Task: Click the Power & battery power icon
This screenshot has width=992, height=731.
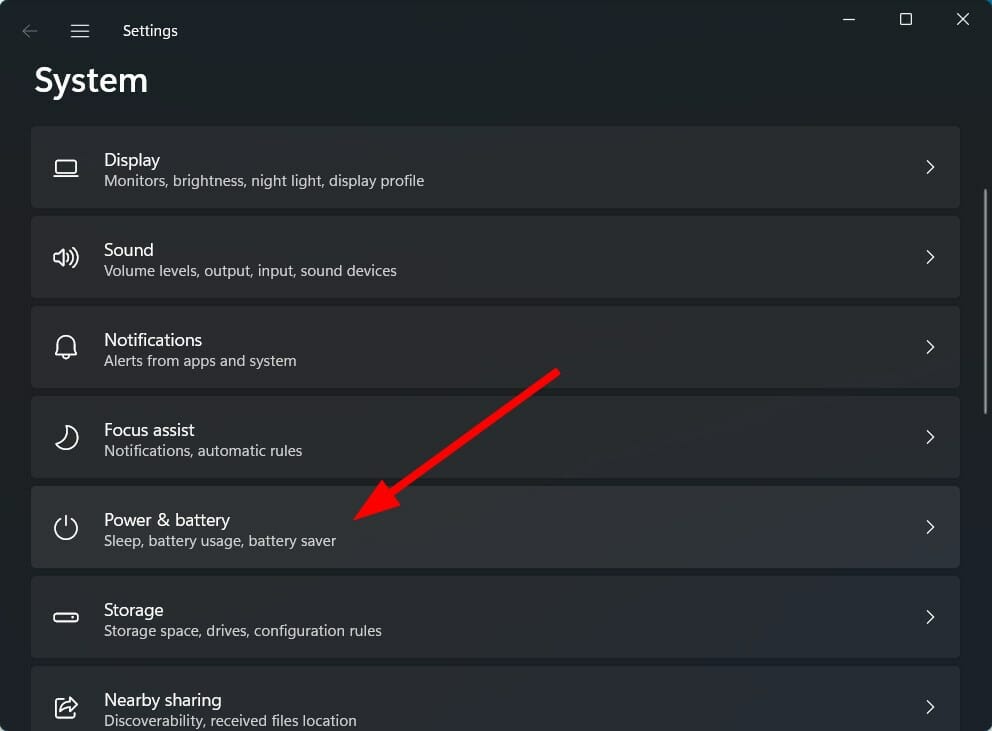Action: (x=65, y=527)
